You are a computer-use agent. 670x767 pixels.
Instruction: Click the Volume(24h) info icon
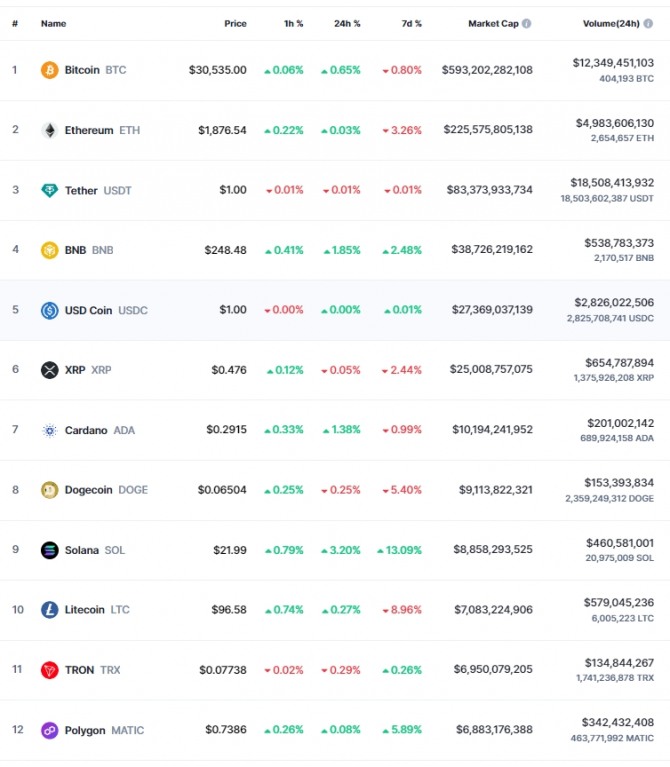point(648,23)
